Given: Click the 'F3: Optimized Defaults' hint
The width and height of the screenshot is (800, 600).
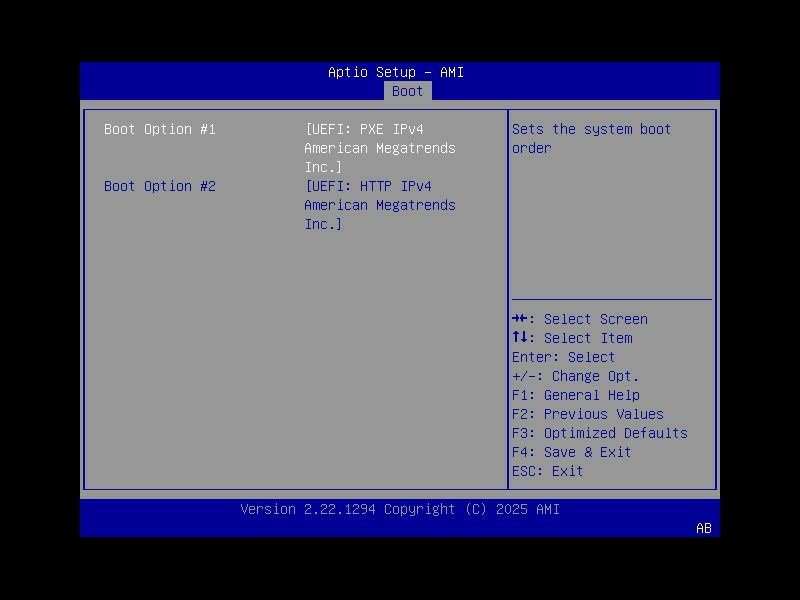Looking at the screenshot, I should (599, 433).
